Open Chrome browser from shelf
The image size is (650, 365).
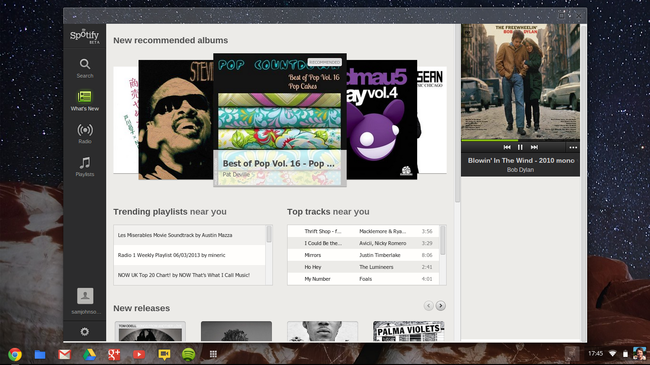click(x=15, y=354)
